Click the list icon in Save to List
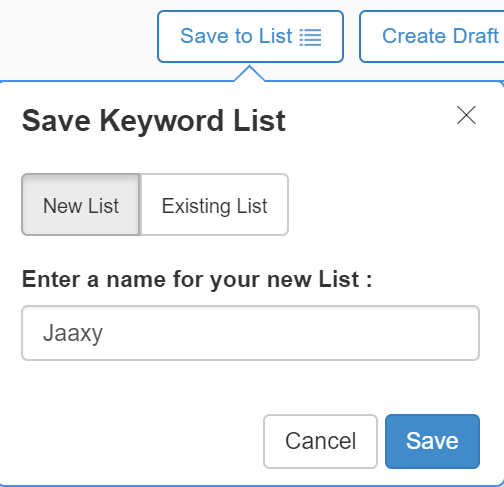Image resolution: width=504 pixels, height=487 pixels. [310, 37]
